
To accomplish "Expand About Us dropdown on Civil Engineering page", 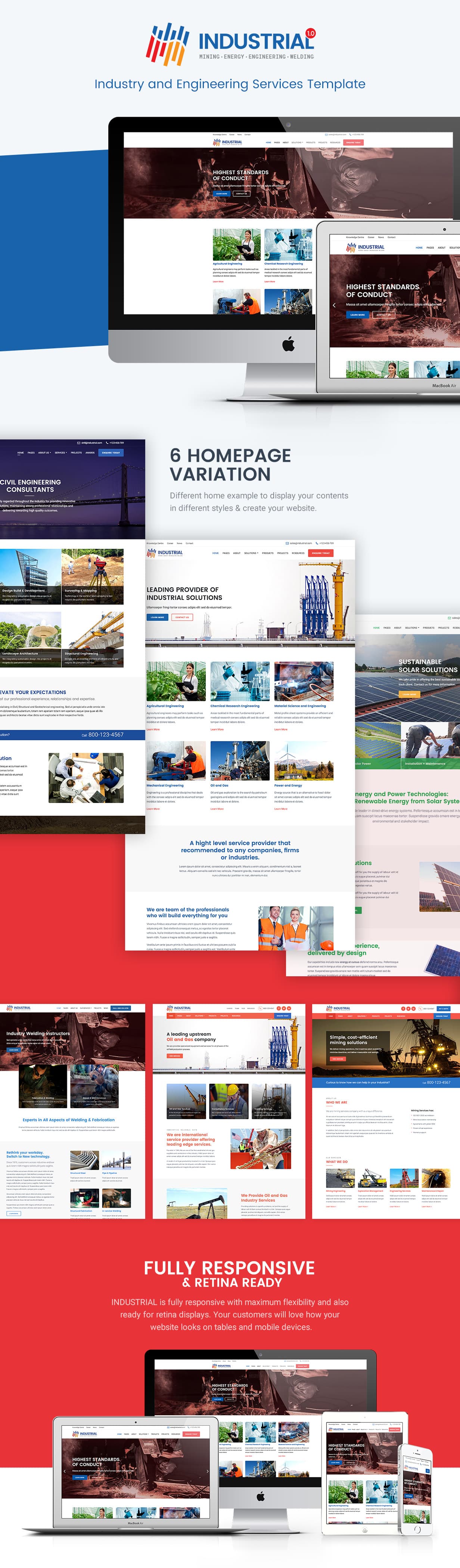I will click(x=44, y=453).
